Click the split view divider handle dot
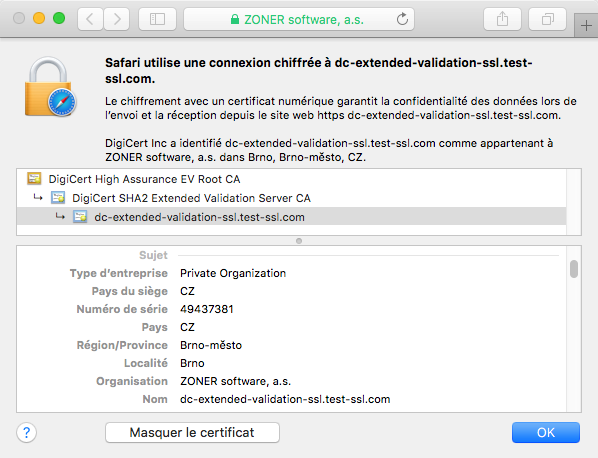Viewport: 598px width, 458px height. [x=299, y=241]
